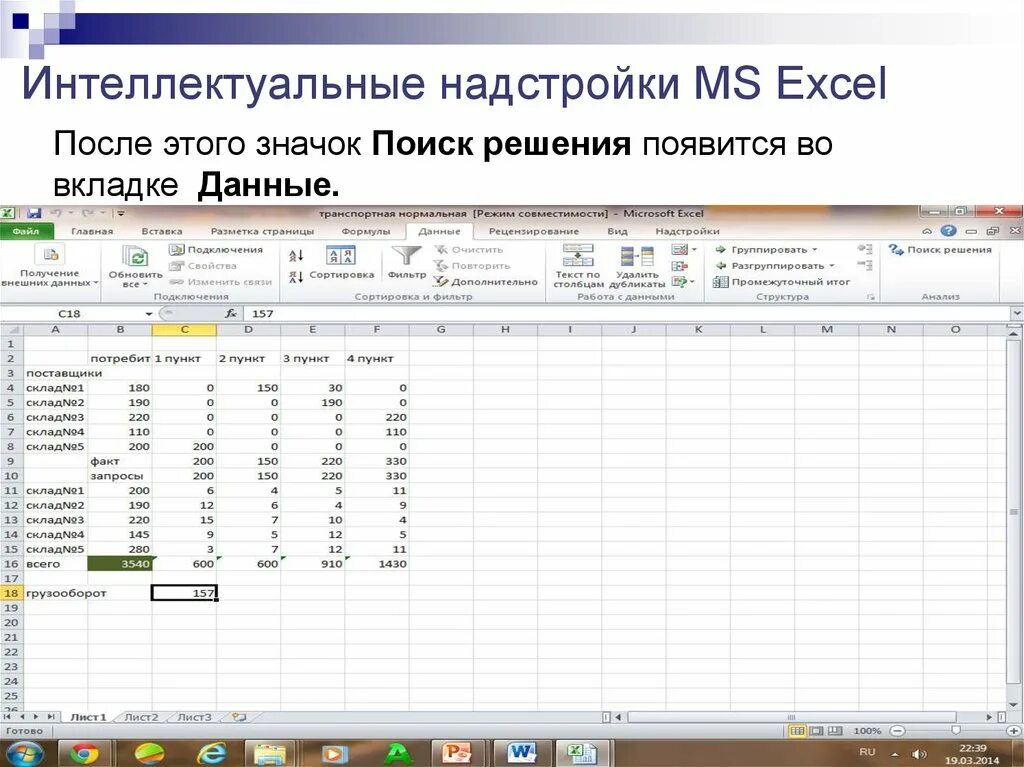Click Reapply filter (Повторить)

(x=472, y=266)
